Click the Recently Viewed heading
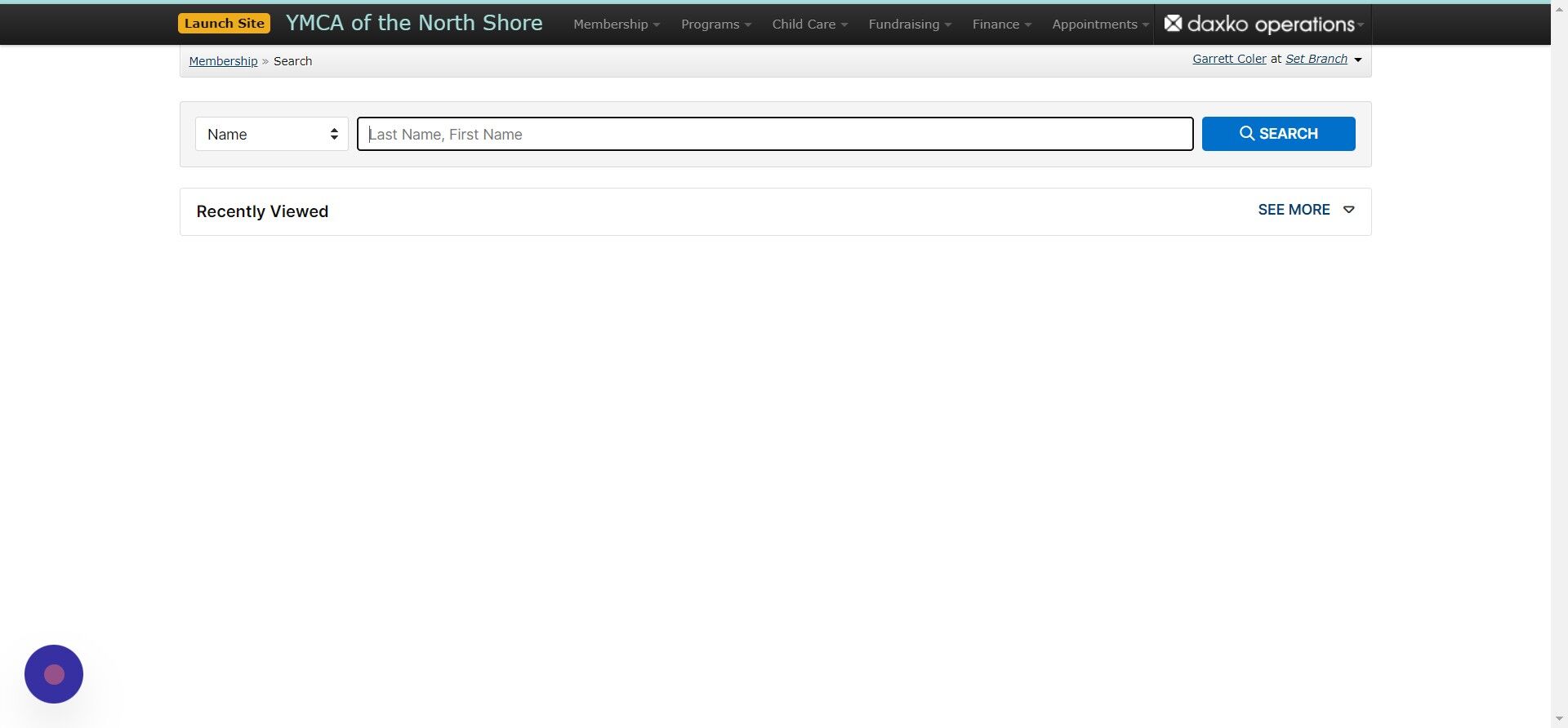The width and height of the screenshot is (1568, 728). 262,211
